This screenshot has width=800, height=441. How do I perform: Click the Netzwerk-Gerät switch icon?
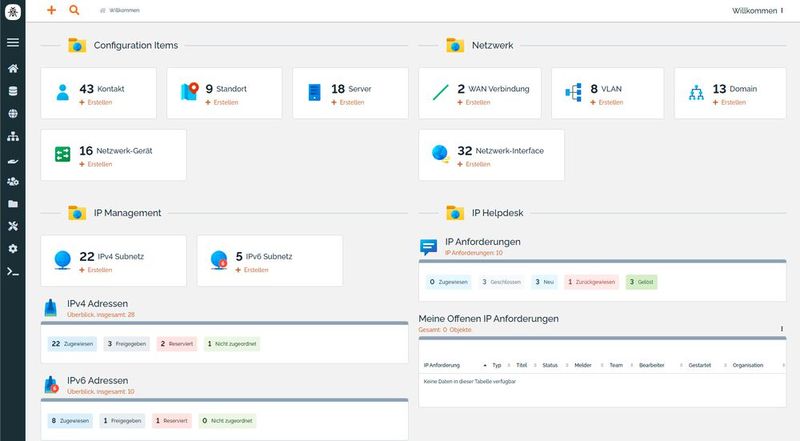62,154
